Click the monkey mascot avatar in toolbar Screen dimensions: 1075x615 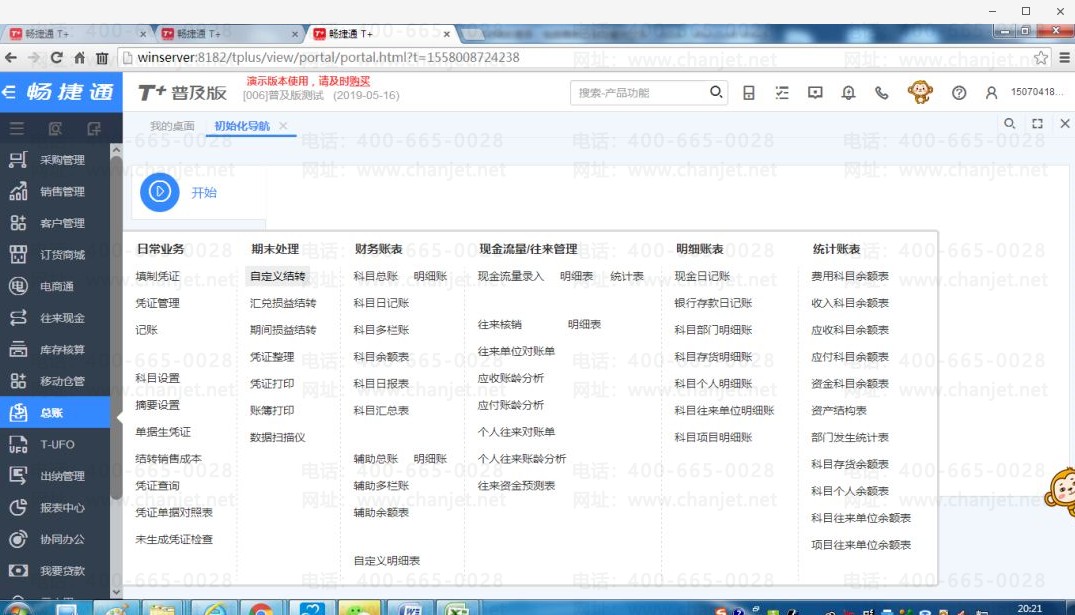[x=920, y=92]
